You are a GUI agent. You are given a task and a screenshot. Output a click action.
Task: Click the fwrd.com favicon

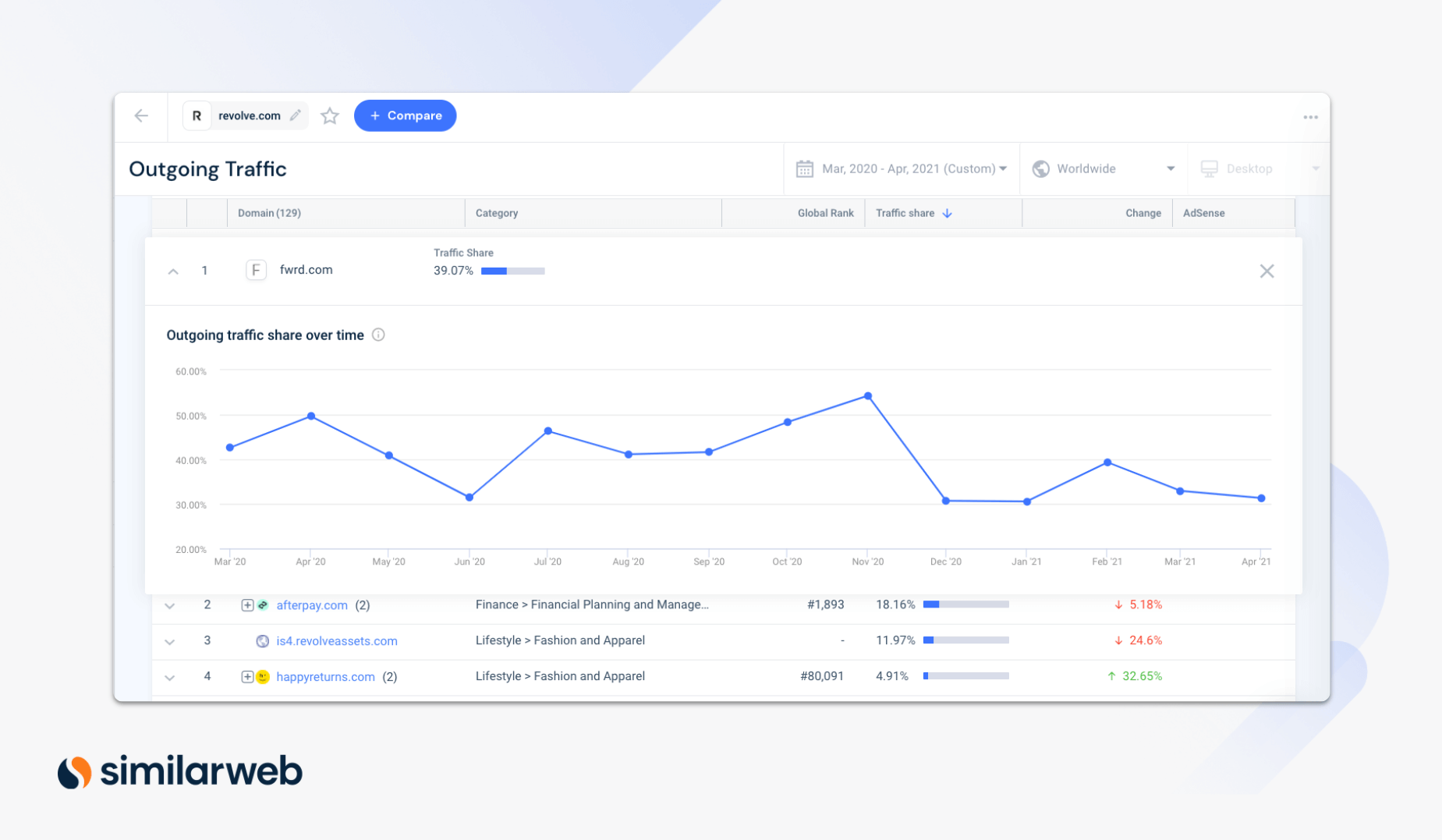click(x=256, y=270)
